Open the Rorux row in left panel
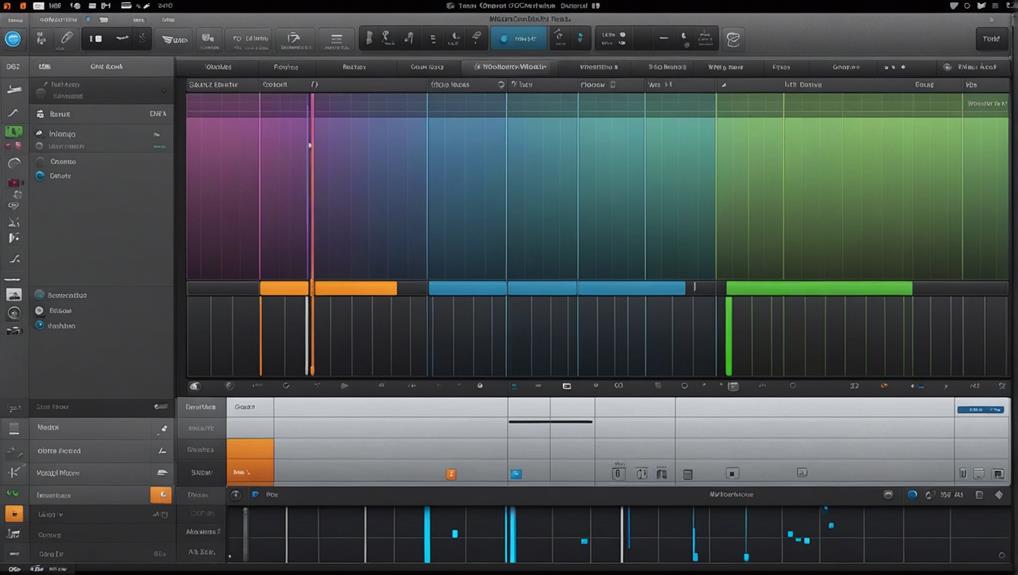This screenshot has width=1018, height=575. coord(101,114)
